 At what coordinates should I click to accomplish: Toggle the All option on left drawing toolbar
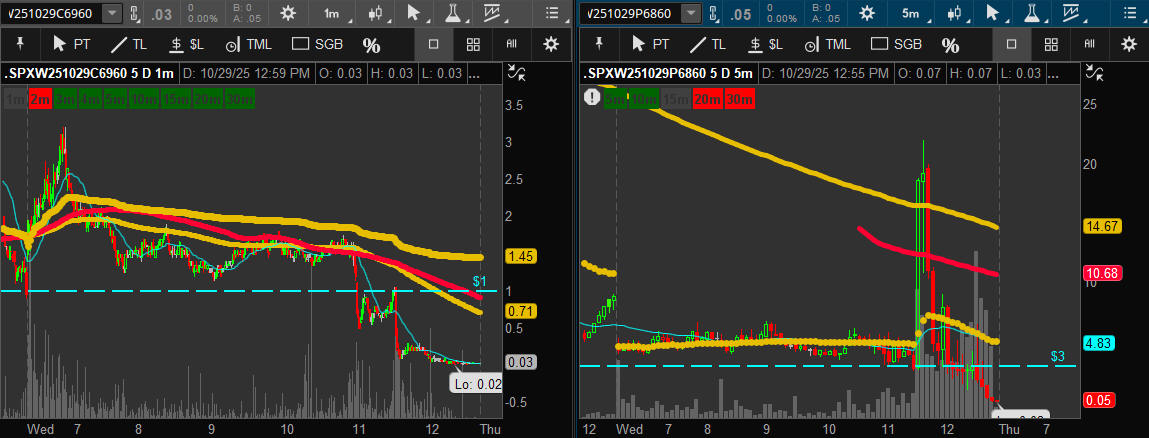[x=512, y=44]
